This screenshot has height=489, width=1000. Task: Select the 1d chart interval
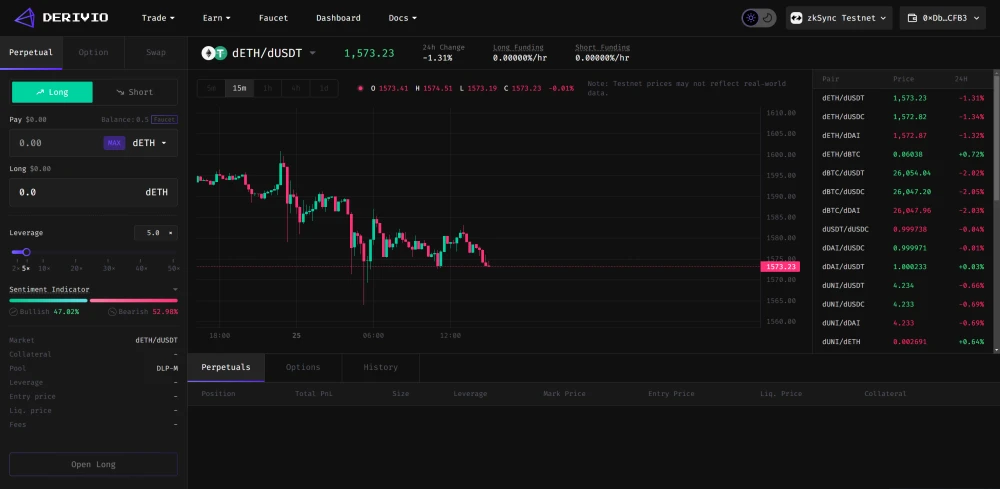point(324,88)
